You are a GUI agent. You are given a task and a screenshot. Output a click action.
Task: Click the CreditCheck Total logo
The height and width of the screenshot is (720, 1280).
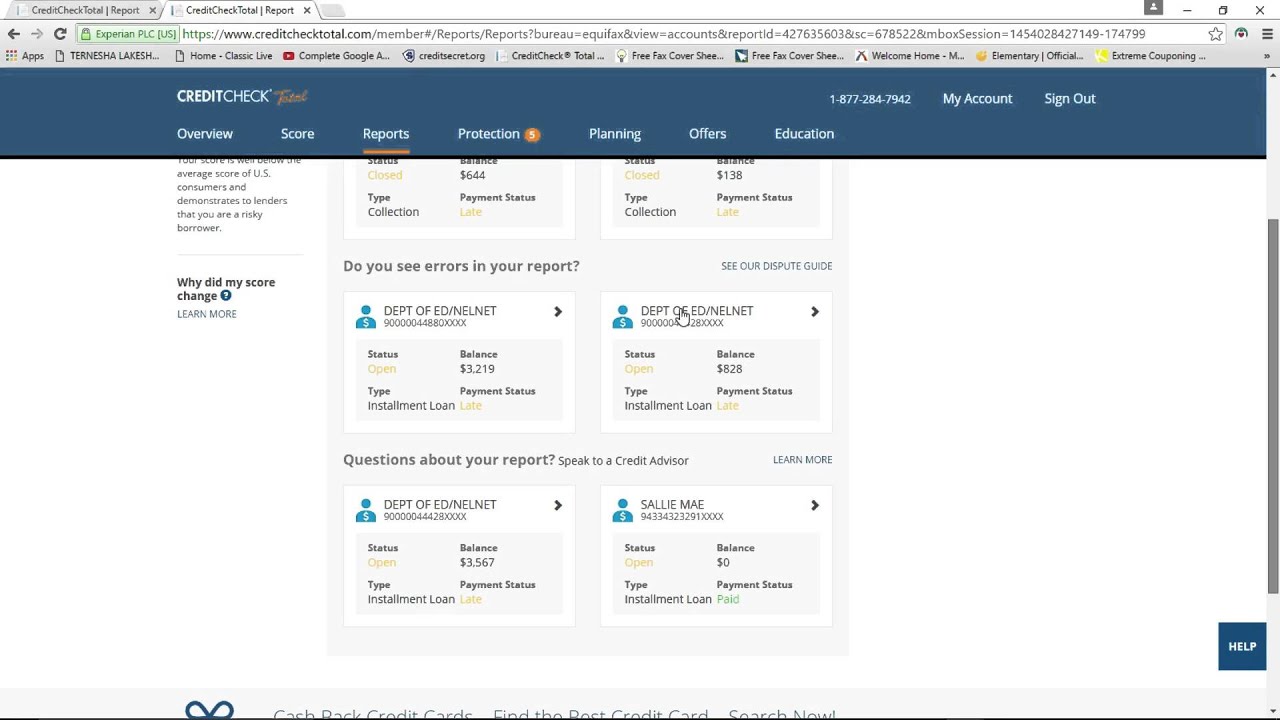[x=242, y=96]
